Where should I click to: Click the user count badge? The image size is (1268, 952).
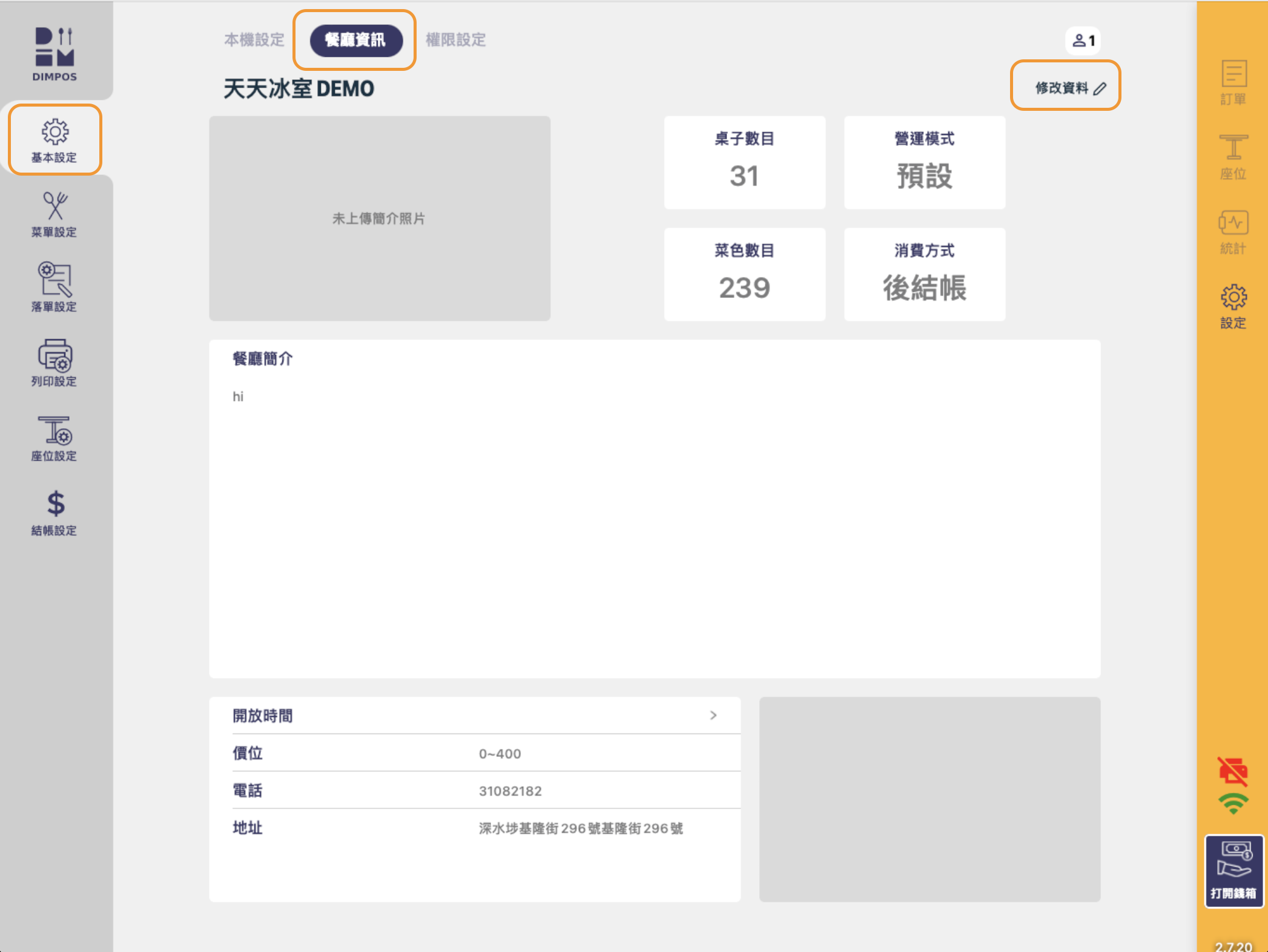coord(1083,41)
